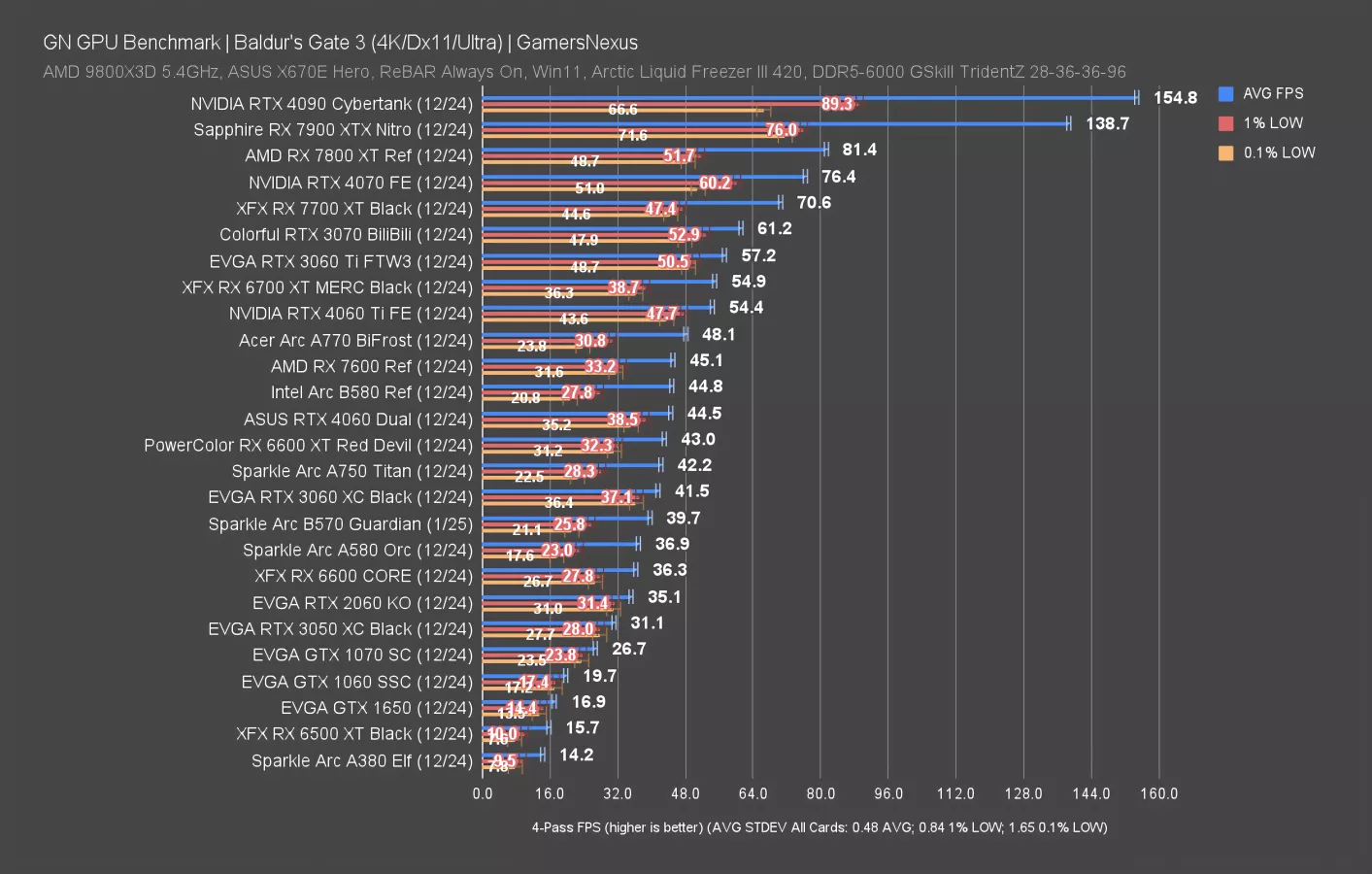This screenshot has height=874, width=1372.
Task: Select the GTX 1650 blue bar
Action: [x=515, y=701]
